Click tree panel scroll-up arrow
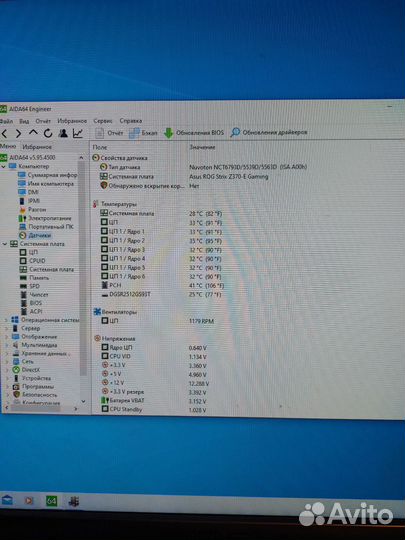The width and height of the screenshot is (405, 540). tap(81, 157)
